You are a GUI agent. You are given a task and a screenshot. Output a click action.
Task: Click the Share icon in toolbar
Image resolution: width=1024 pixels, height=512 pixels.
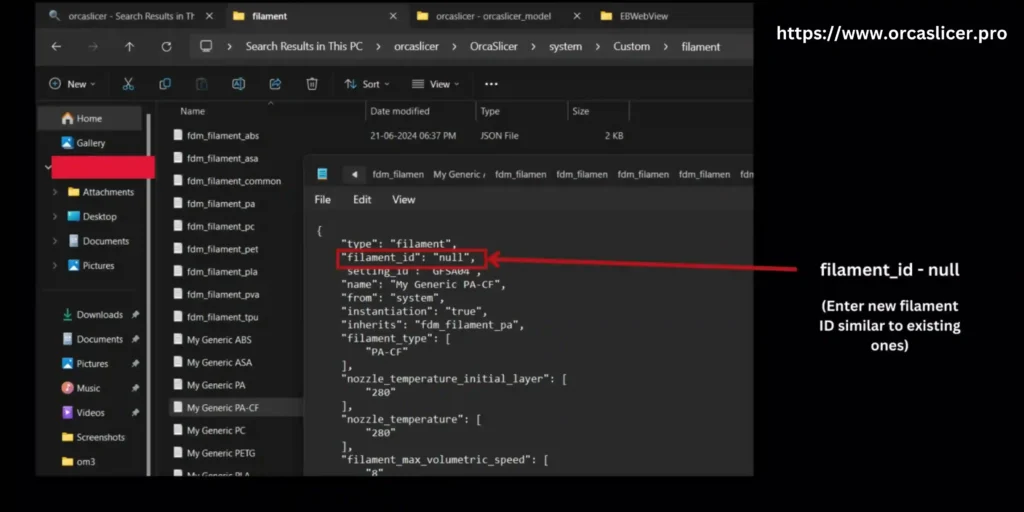(275, 84)
